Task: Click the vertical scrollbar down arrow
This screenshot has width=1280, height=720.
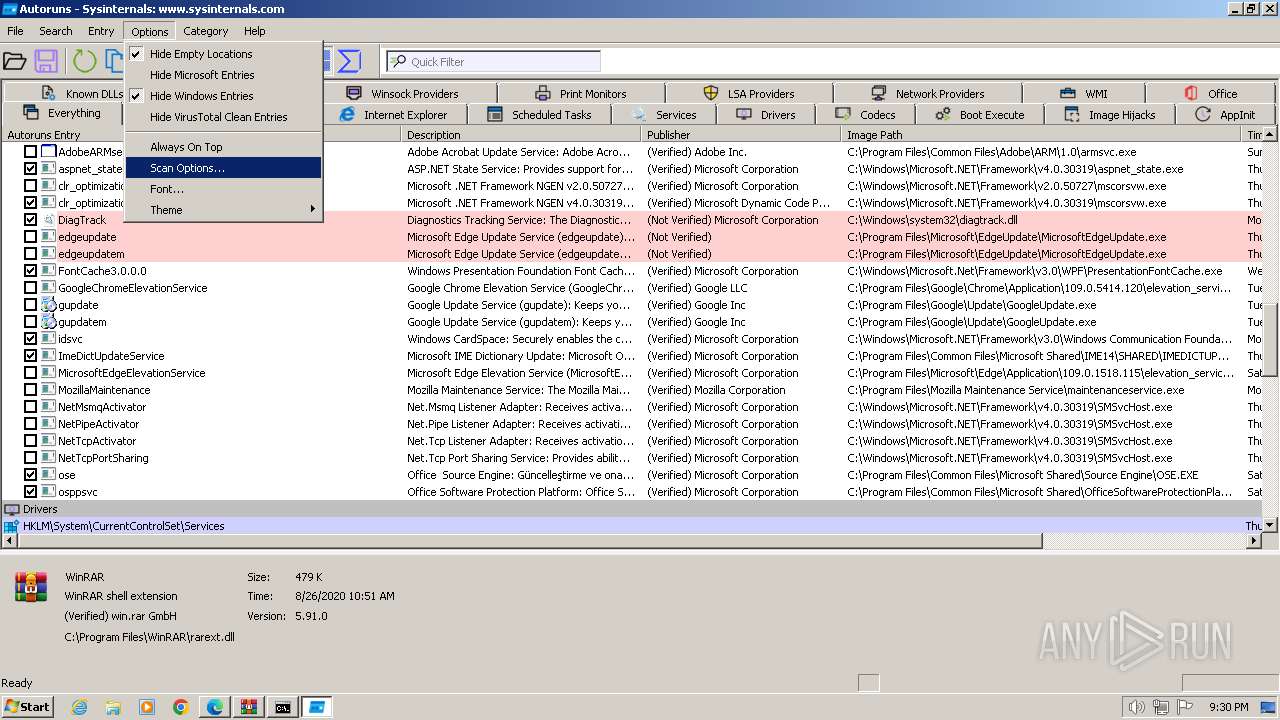Action: tap(1271, 525)
